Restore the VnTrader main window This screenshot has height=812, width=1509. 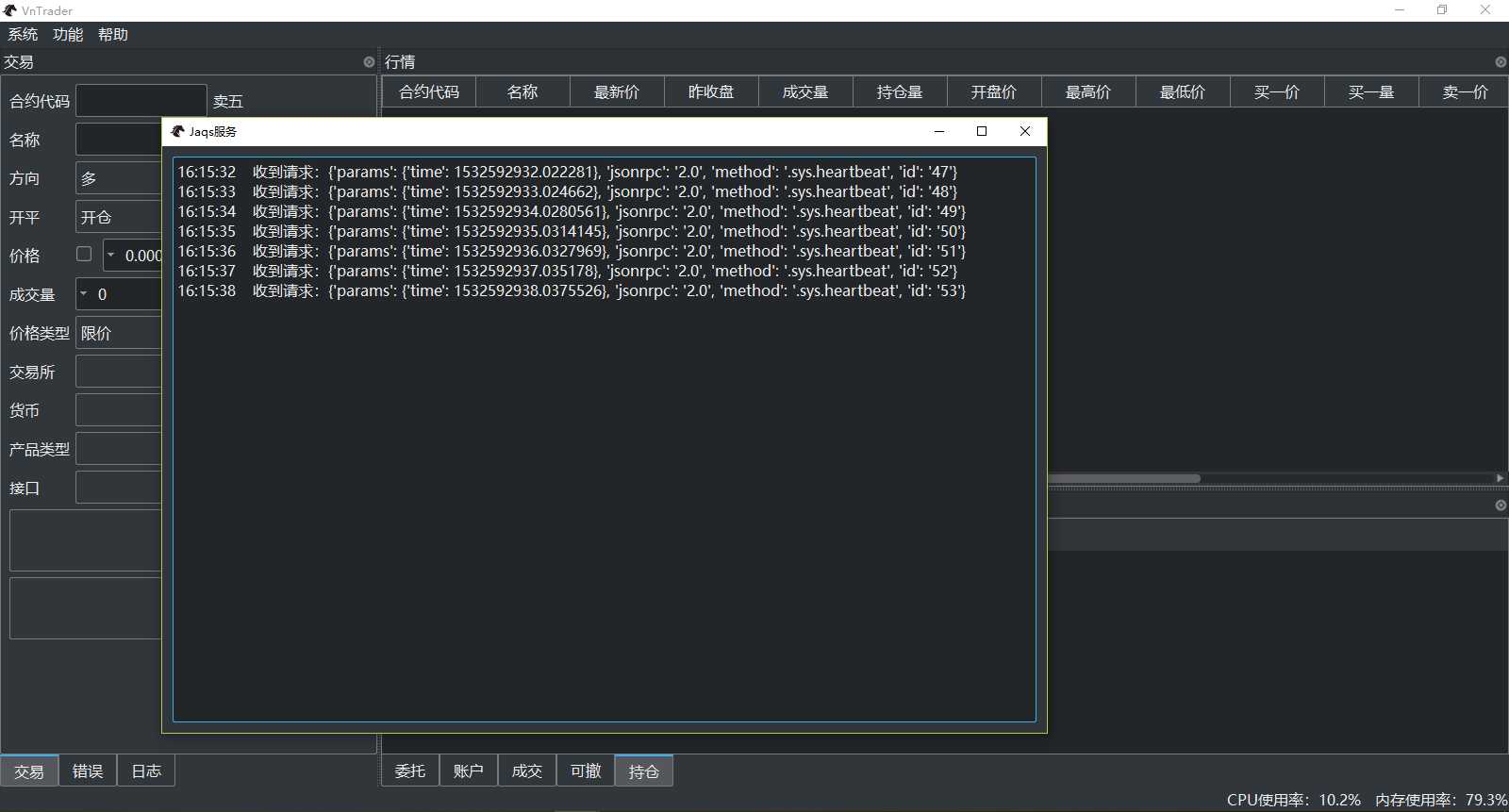coord(1442,10)
